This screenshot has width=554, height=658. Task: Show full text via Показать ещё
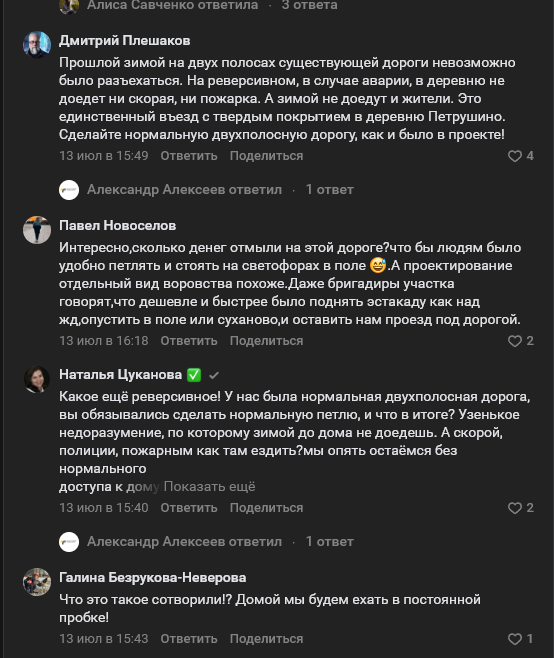pyautogui.click(x=209, y=487)
